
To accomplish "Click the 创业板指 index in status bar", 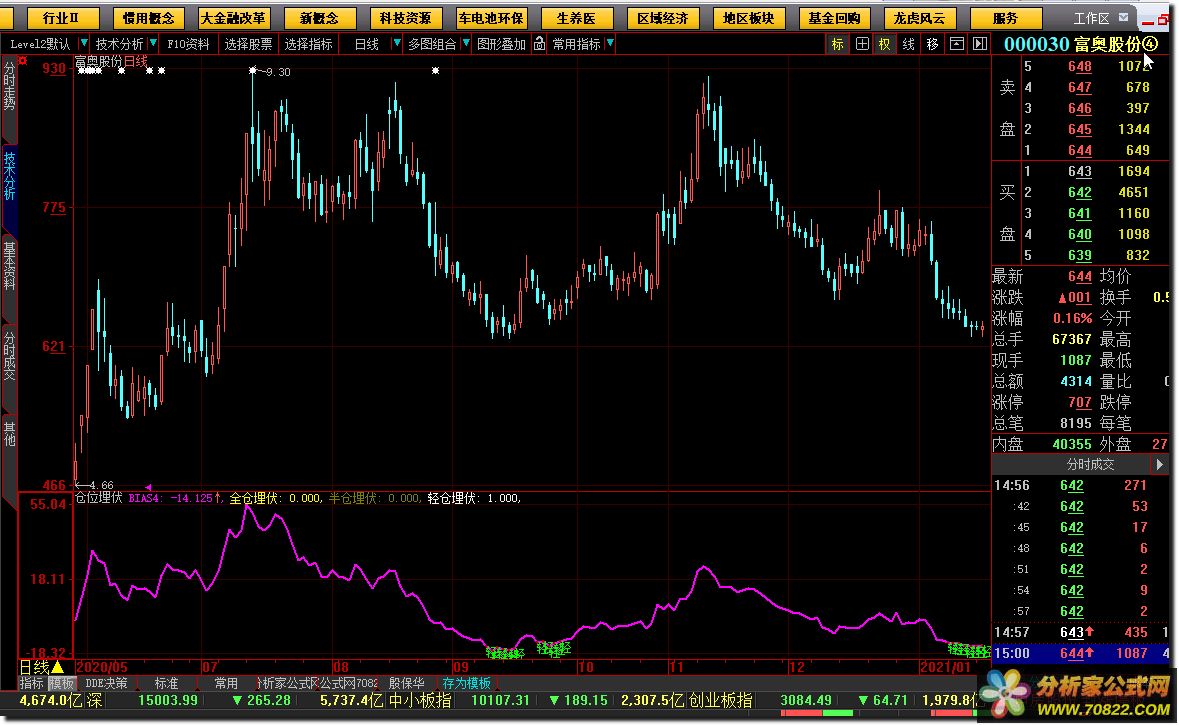I will tap(720, 700).
